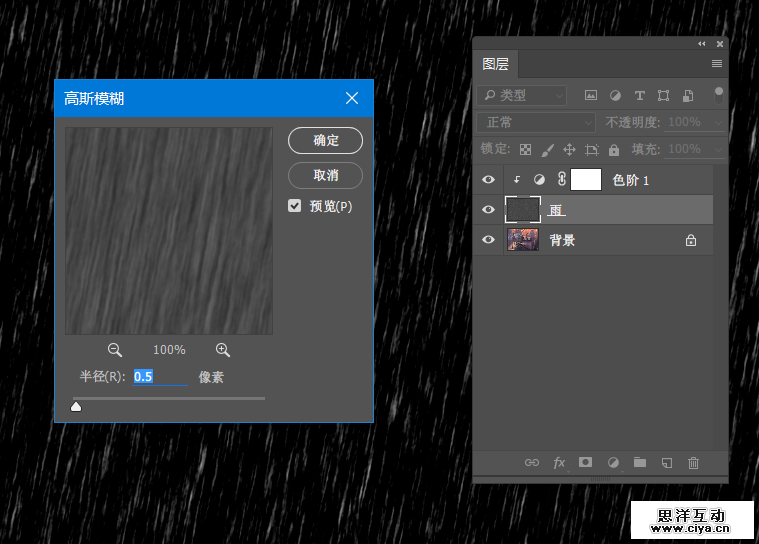Click the link layers chain icon
This screenshot has width=759, height=544.
[x=532, y=463]
